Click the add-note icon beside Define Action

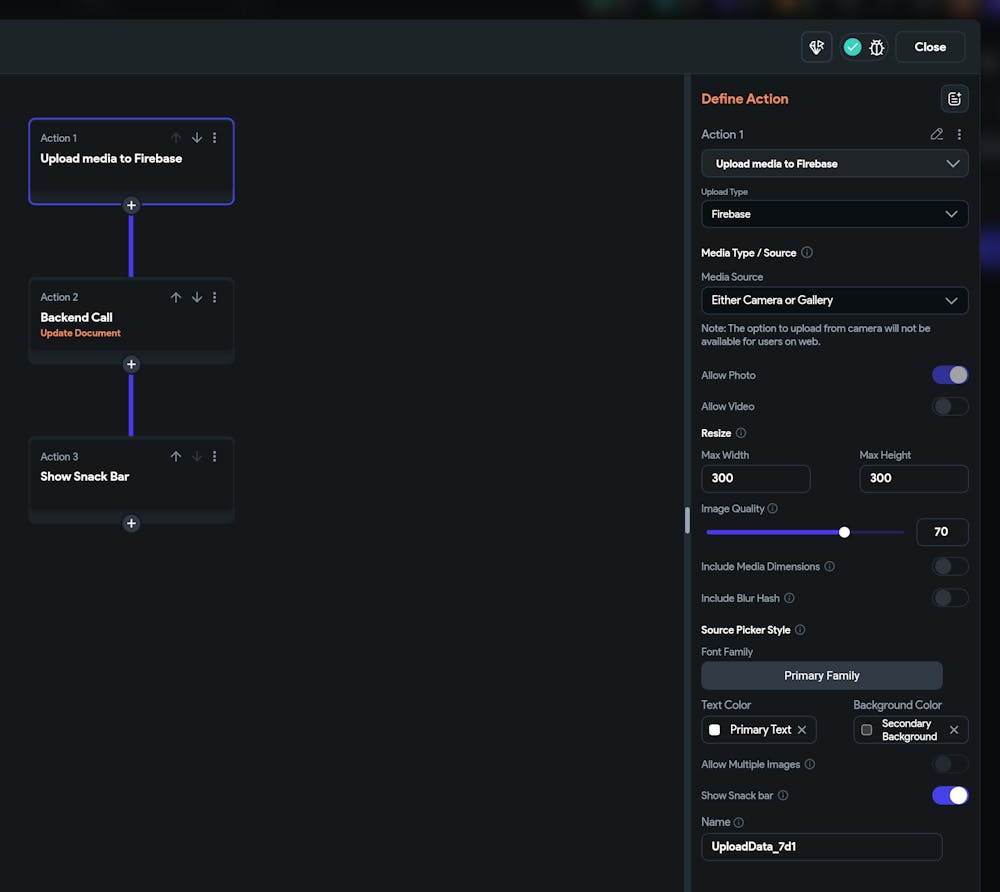pos(954,99)
